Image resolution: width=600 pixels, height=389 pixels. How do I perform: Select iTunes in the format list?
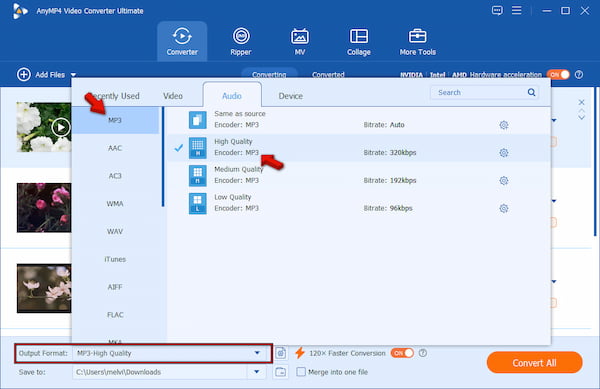tap(115, 259)
